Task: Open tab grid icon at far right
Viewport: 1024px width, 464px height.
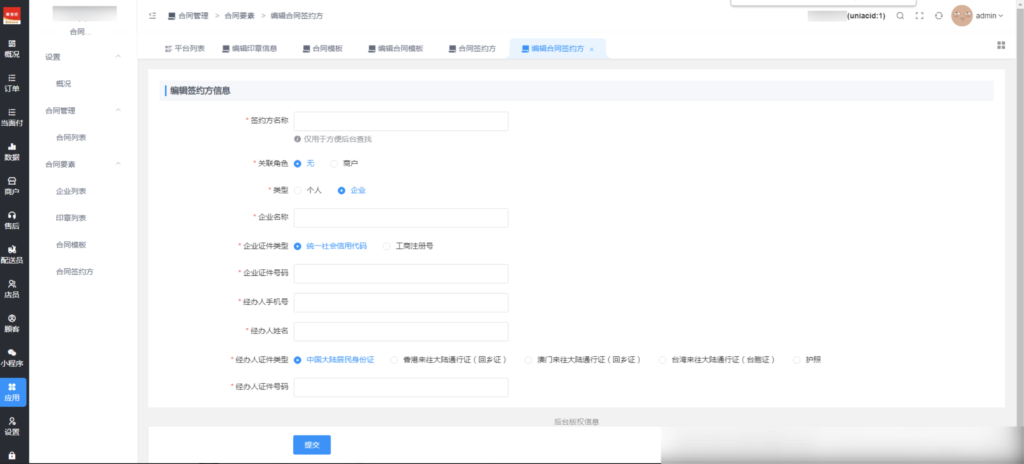Action: [1001, 45]
